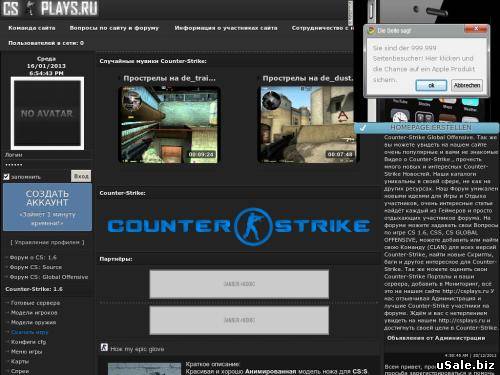The height and width of the screenshot is (375, 500).
Task: Open 'Информация о участниках сайта' menu item
Action: pyautogui.click(x=226, y=28)
